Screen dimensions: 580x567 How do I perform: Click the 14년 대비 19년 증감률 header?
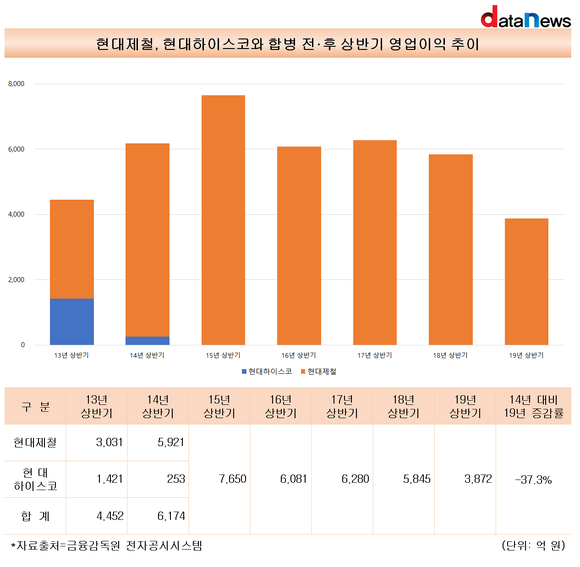[x=533, y=406]
